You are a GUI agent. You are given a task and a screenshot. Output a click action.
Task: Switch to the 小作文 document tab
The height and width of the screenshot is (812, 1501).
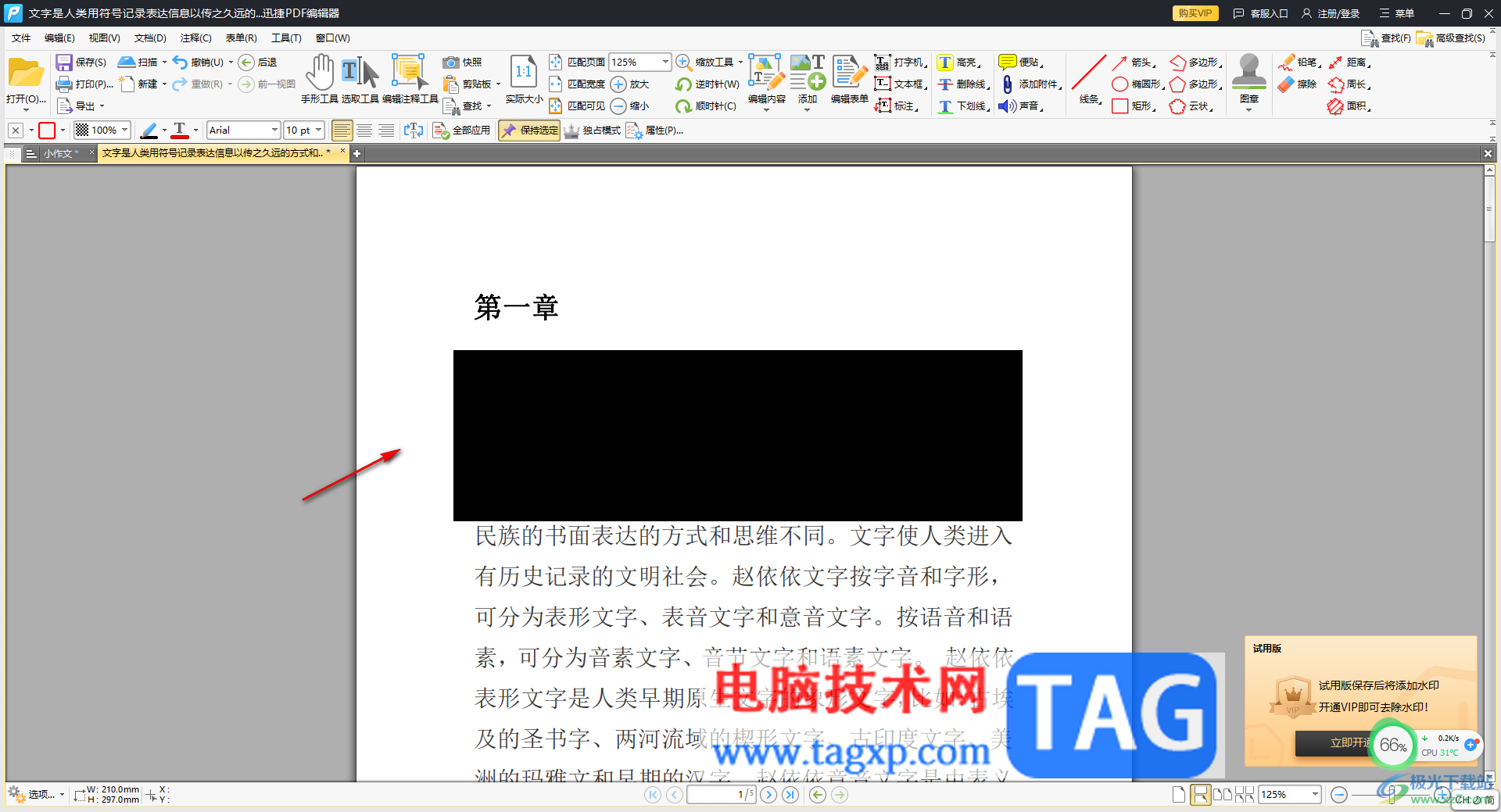tap(61, 153)
